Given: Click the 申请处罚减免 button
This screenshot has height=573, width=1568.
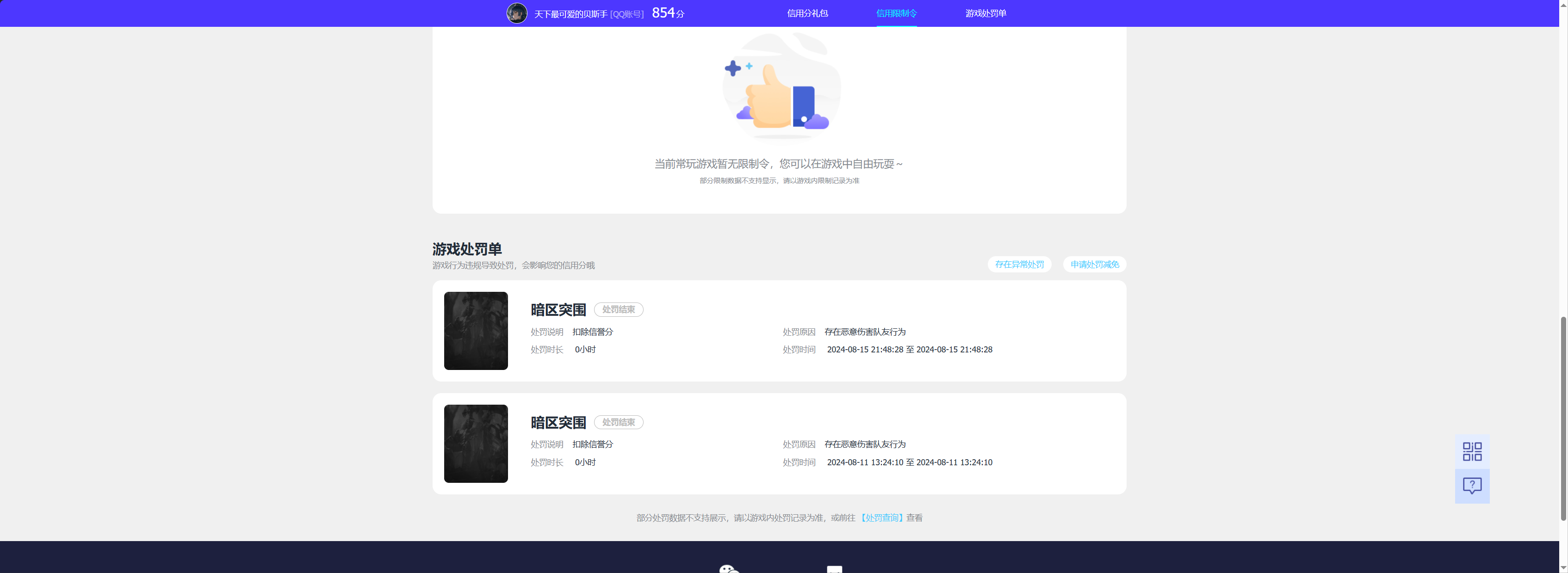Looking at the screenshot, I should click(x=1094, y=265).
